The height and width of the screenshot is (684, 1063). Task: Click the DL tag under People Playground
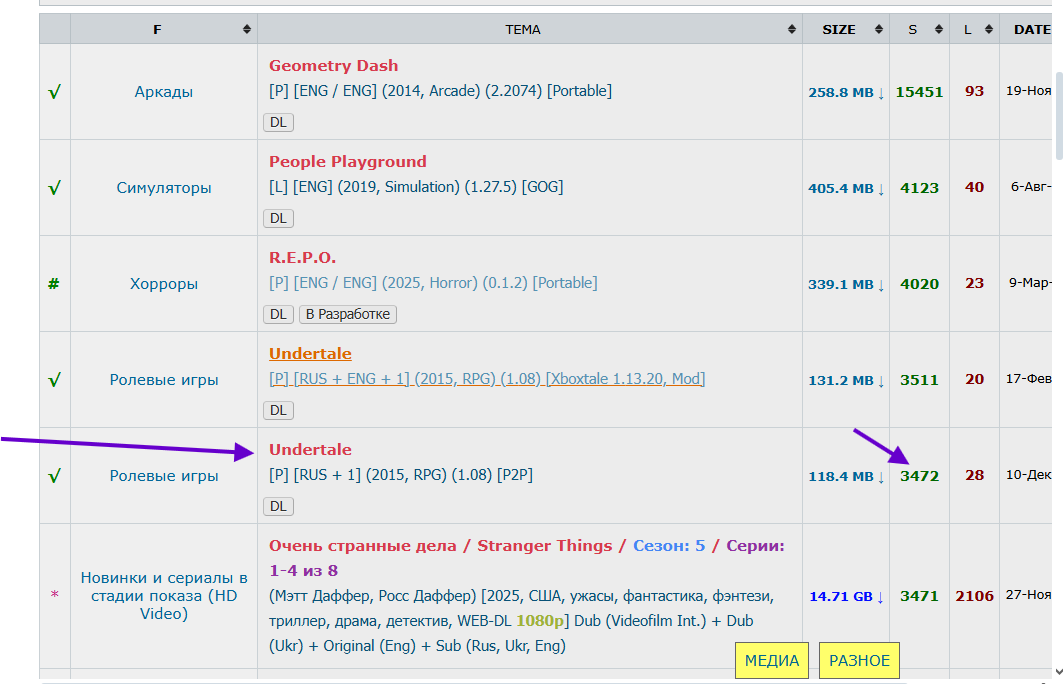(x=278, y=218)
